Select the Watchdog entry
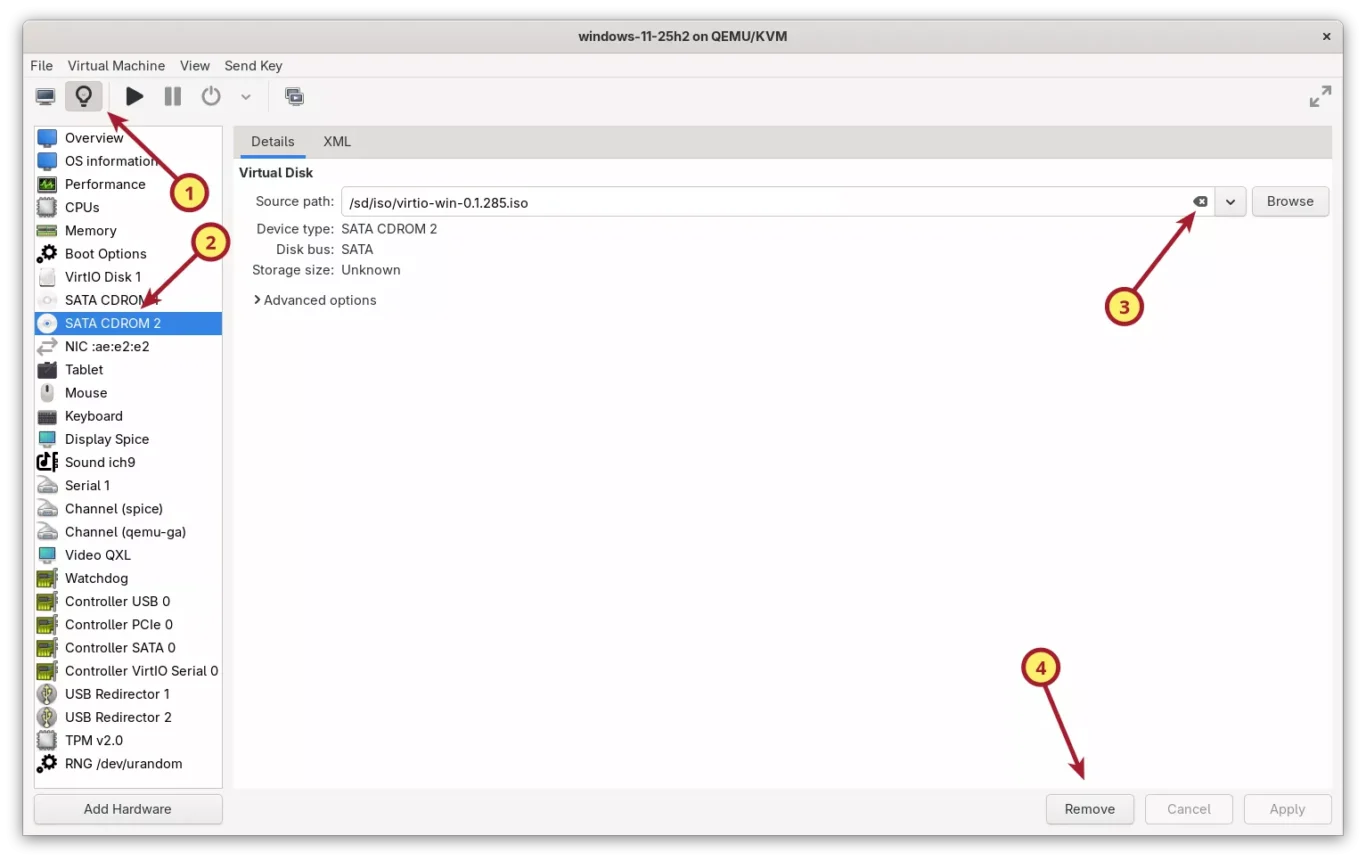Image resolution: width=1366 pixels, height=861 pixels. pos(128,578)
